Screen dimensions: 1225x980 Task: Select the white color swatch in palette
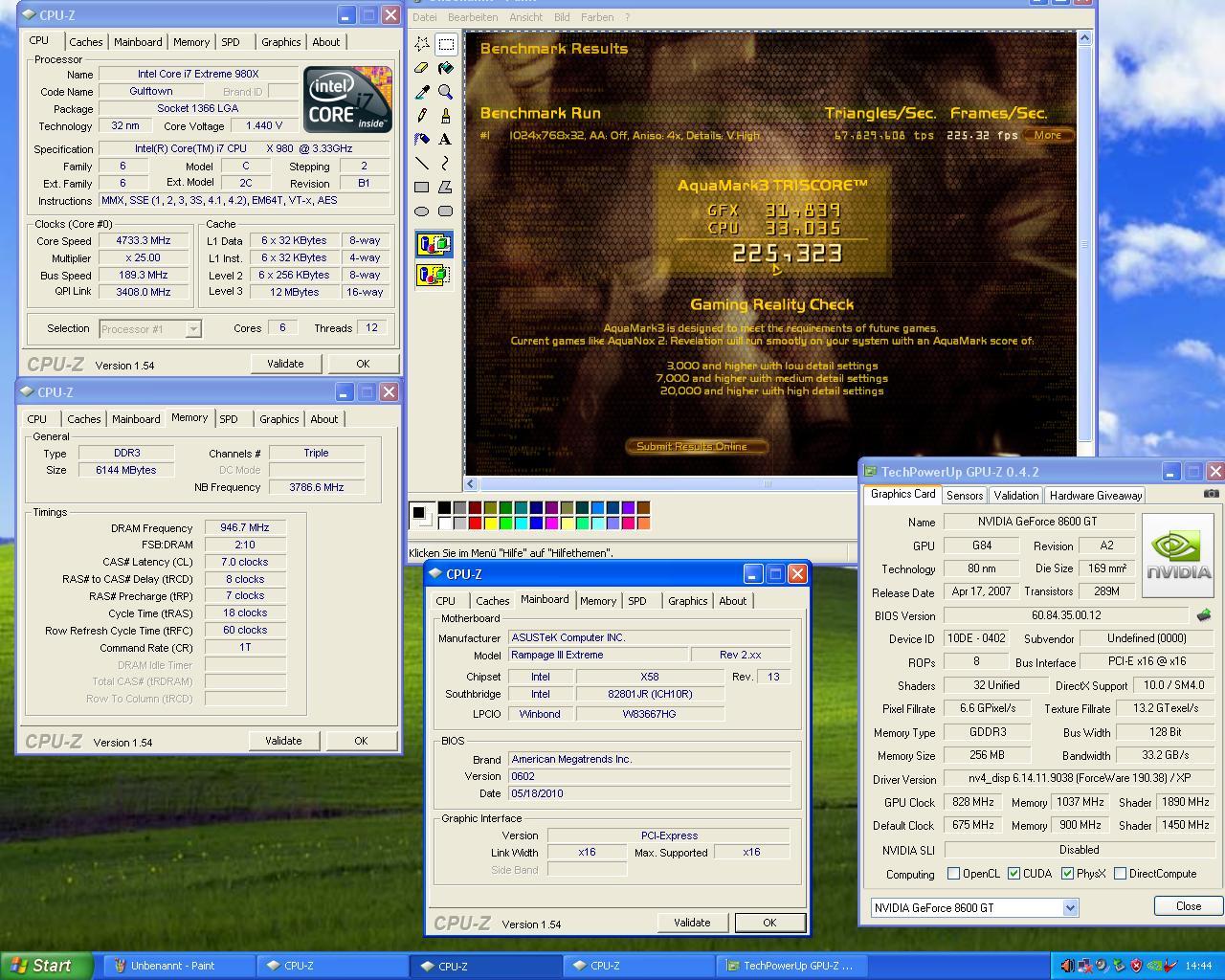[x=444, y=523]
